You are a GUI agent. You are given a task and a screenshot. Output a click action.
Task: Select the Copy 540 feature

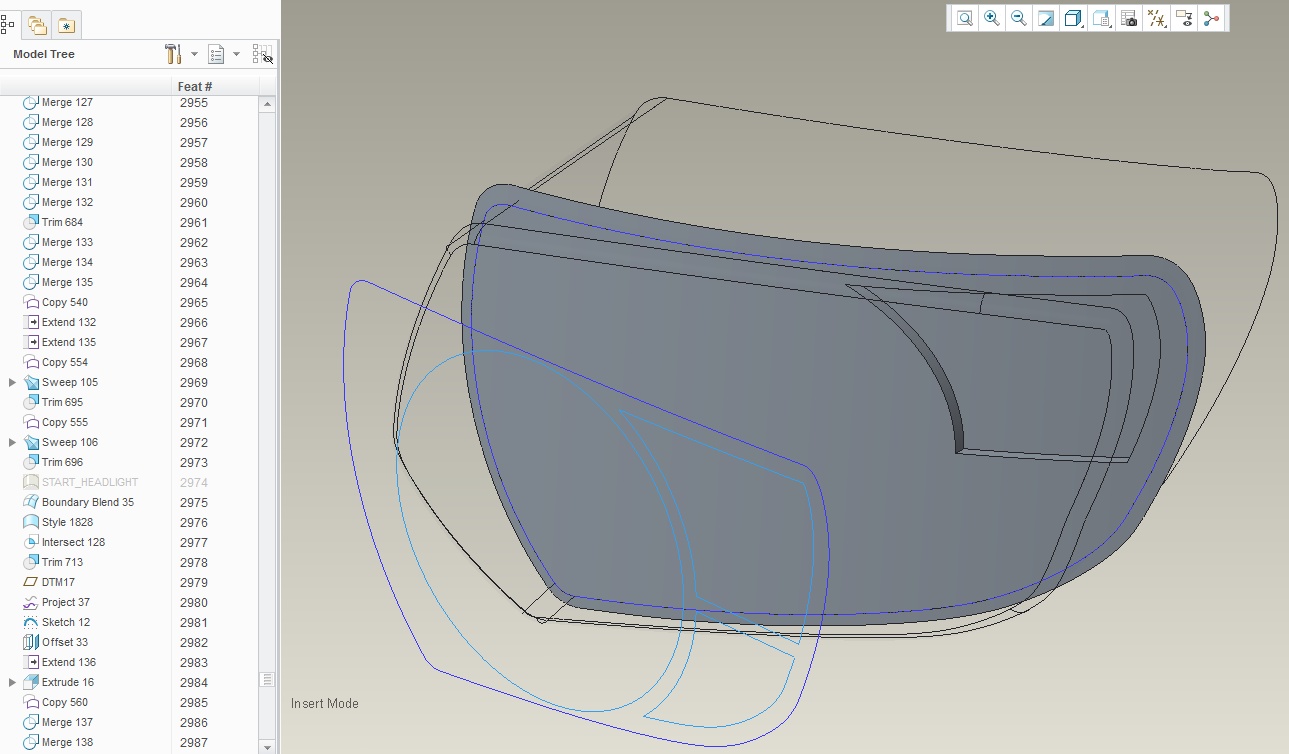tap(65, 302)
